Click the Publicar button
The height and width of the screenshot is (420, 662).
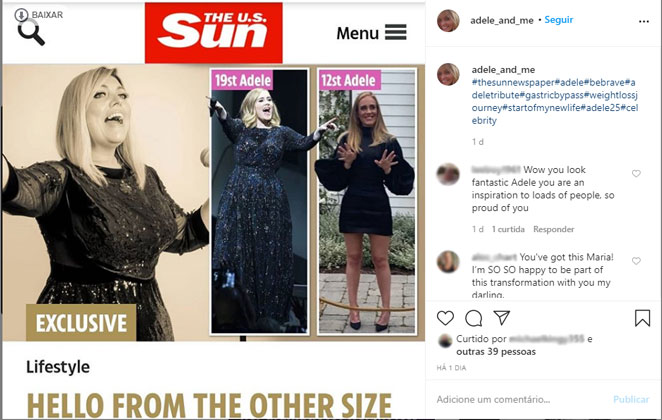click(x=631, y=399)
